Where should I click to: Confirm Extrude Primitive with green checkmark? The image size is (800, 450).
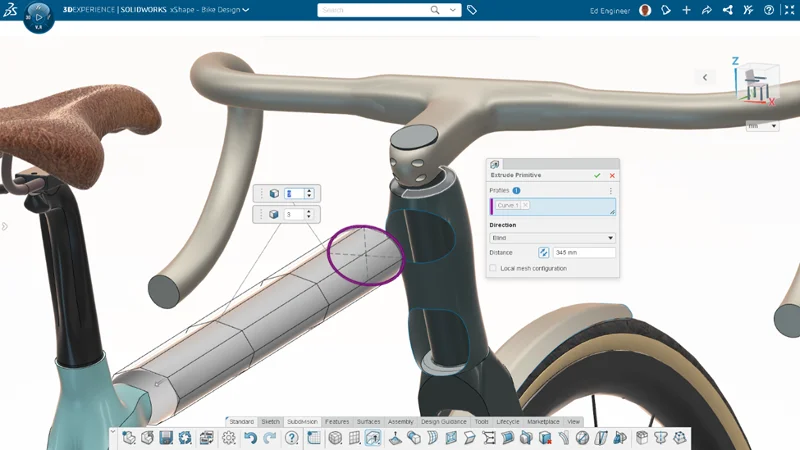[598, 175]
